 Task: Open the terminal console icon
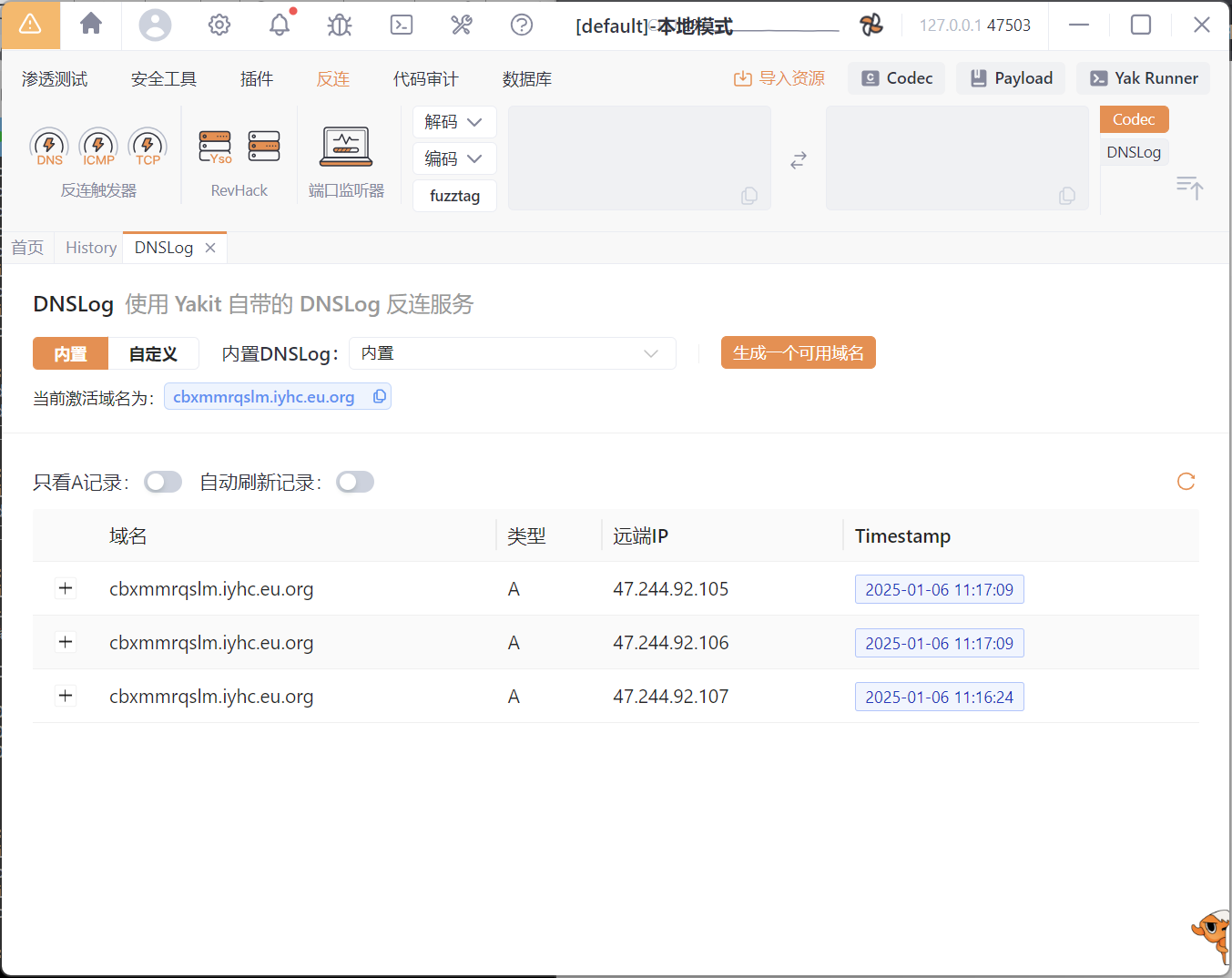[x=402, y=25]
